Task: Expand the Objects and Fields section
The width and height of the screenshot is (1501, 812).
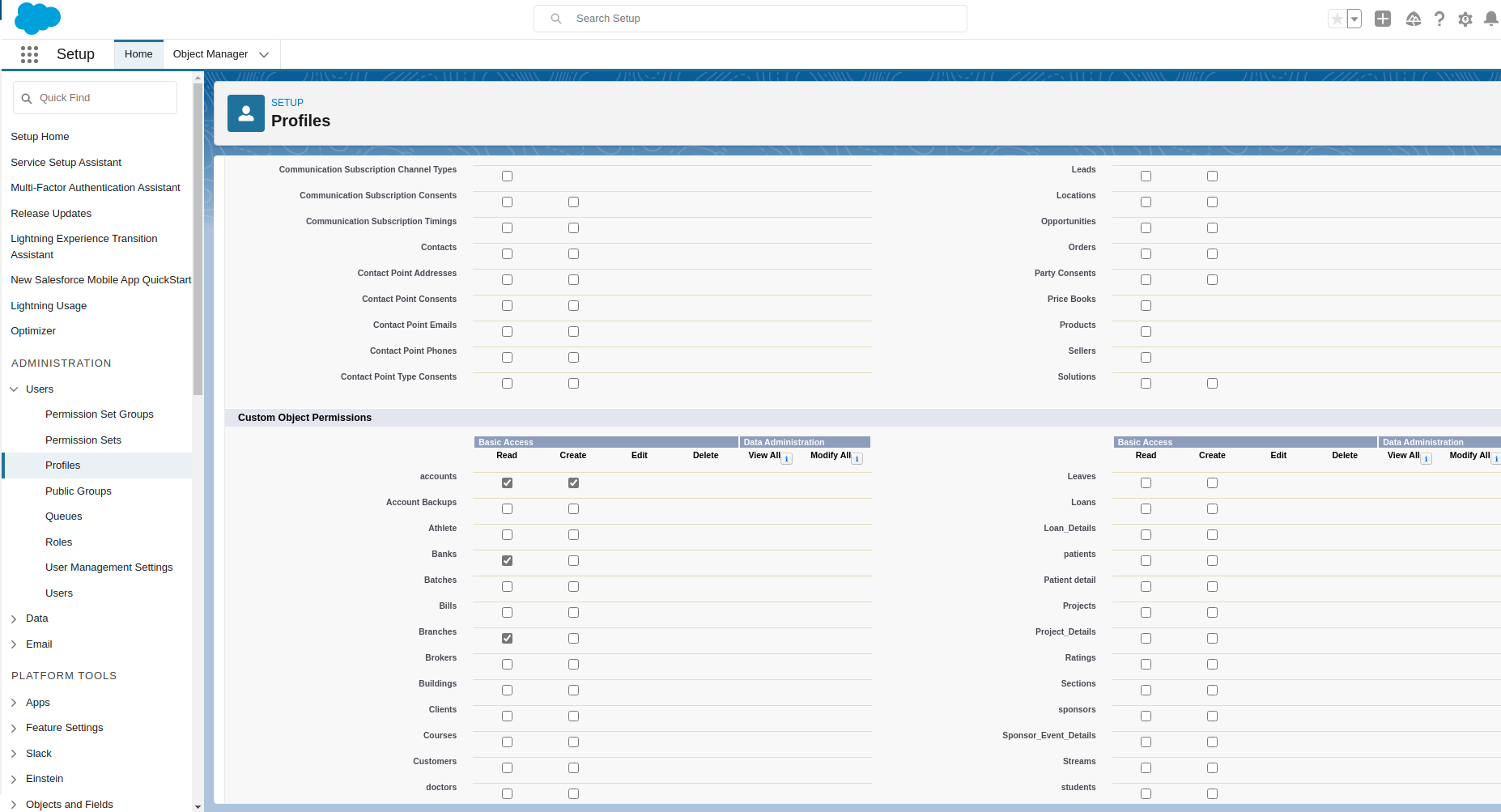Action: pos(14,805)
